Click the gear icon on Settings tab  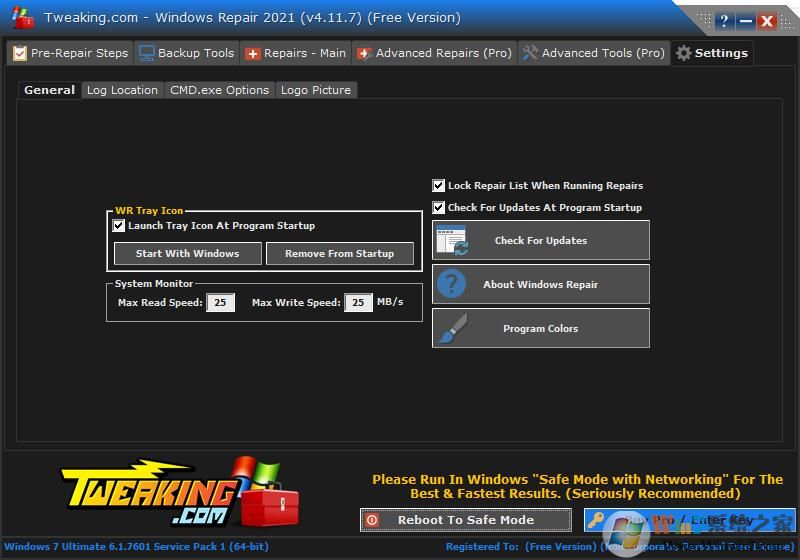coord(684,53)
